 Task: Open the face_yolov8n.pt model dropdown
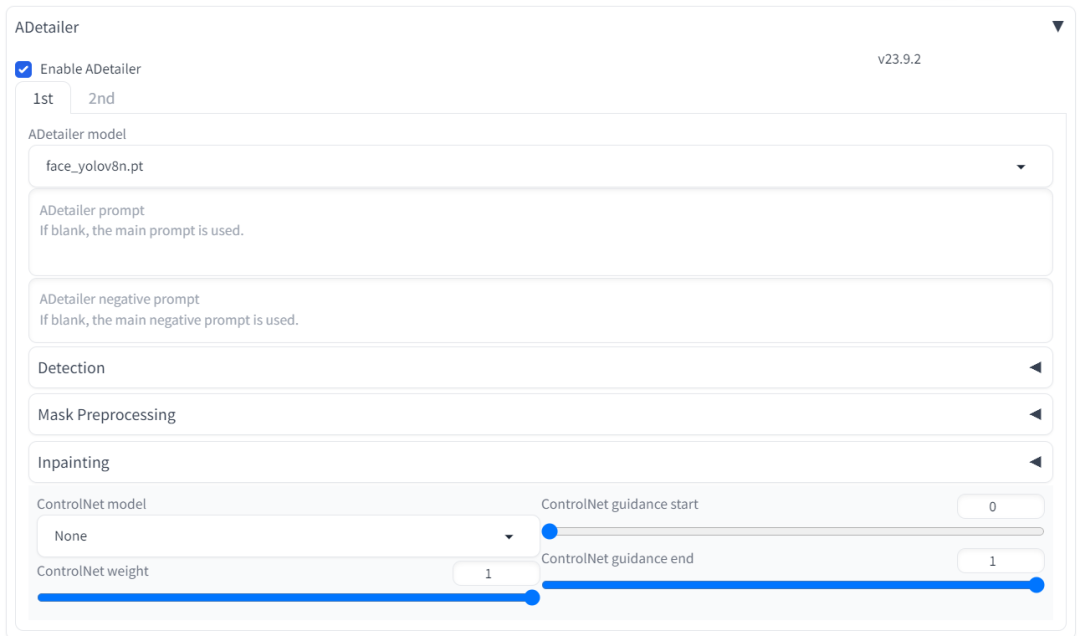pos(541,166)
